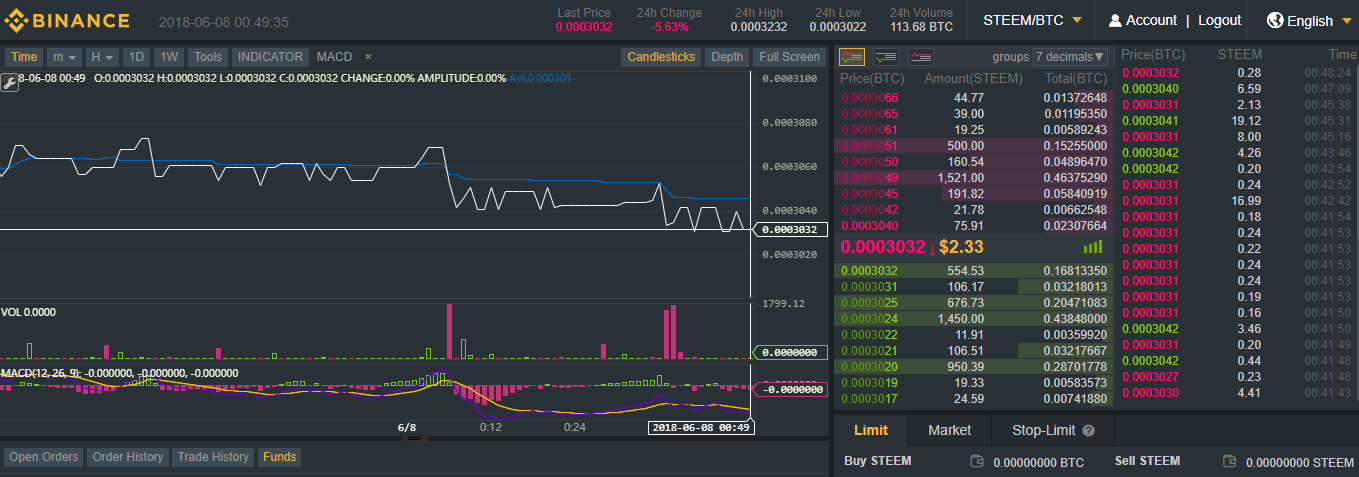This screenshot has width=1359, height=477.
Task: Click buy order at price 0.0003017
Action: click(973, 399)
